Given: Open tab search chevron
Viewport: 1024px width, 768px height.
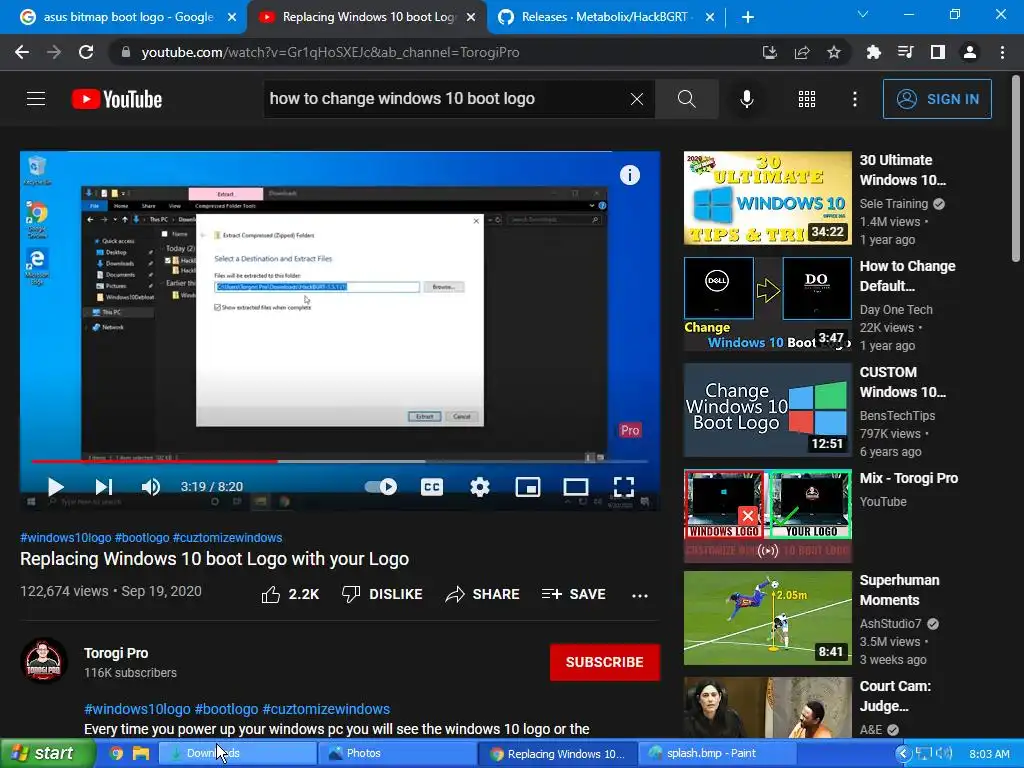Looking at the screenshot, I should tap(863, 14).
